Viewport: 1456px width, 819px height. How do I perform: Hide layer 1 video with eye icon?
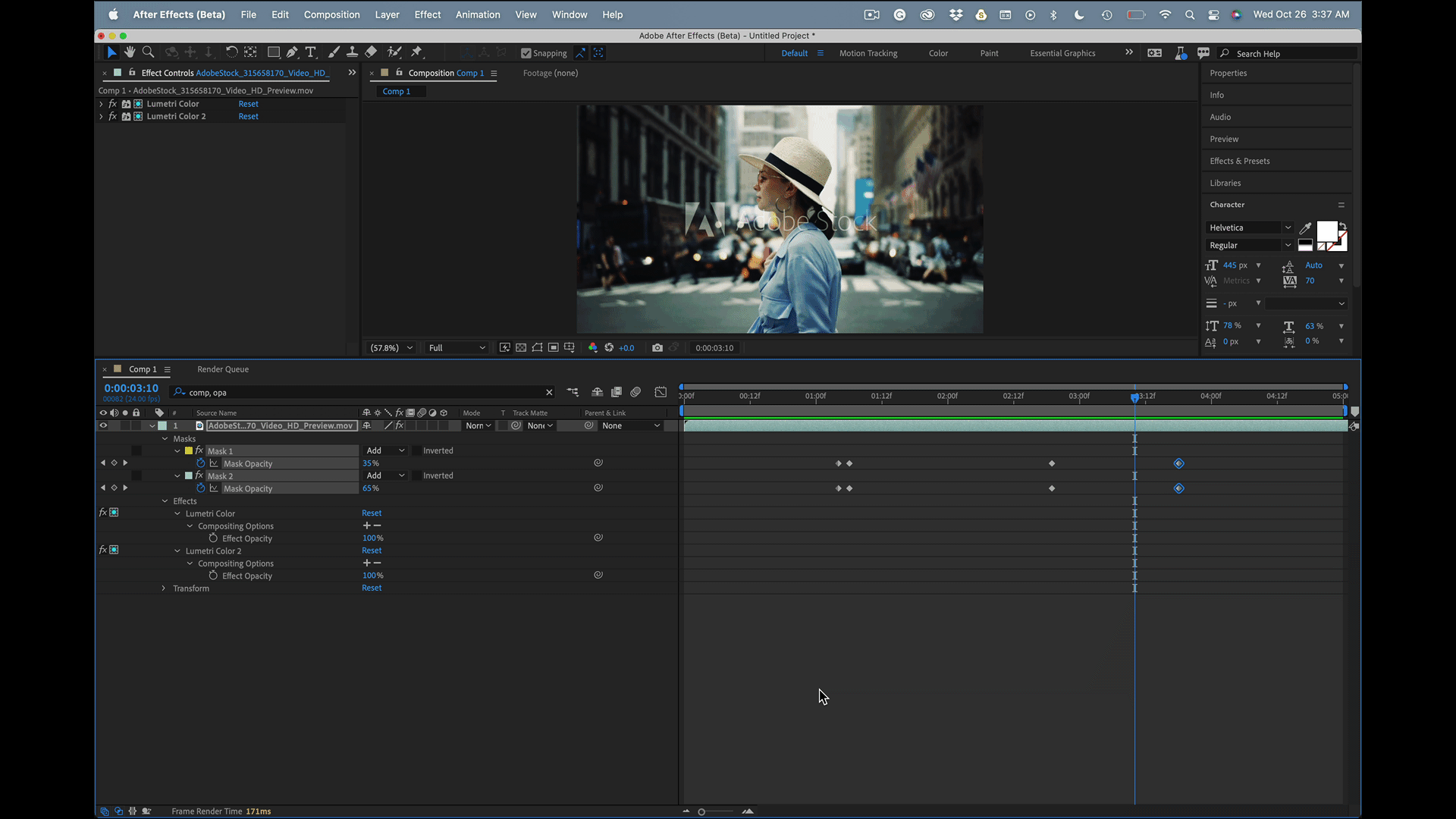click(x=103, y=426)
